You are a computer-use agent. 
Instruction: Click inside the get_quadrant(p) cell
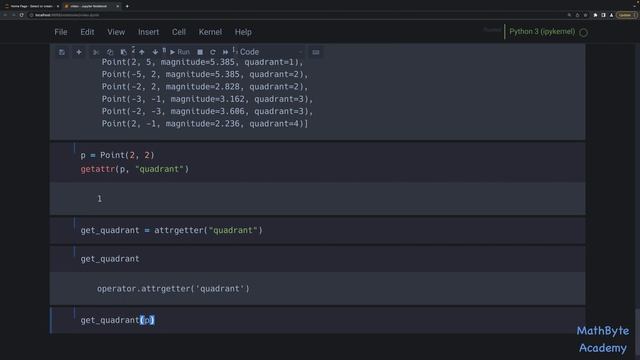pyautogui.click(x=318, y=320)
